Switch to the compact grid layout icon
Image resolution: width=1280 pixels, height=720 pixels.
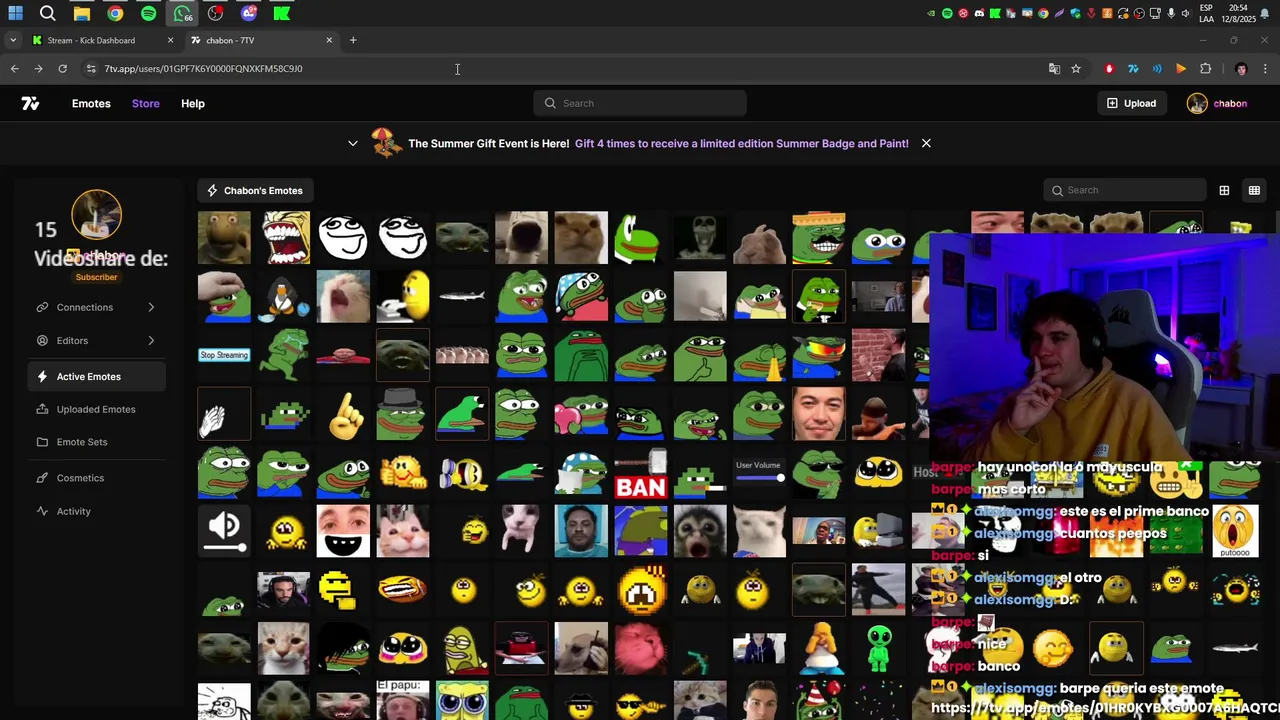[1254, 190]
